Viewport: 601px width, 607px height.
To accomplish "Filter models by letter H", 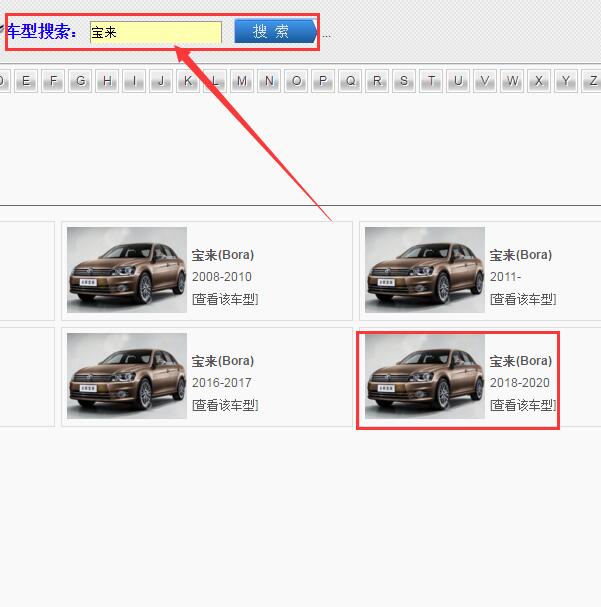I will 107,81.
